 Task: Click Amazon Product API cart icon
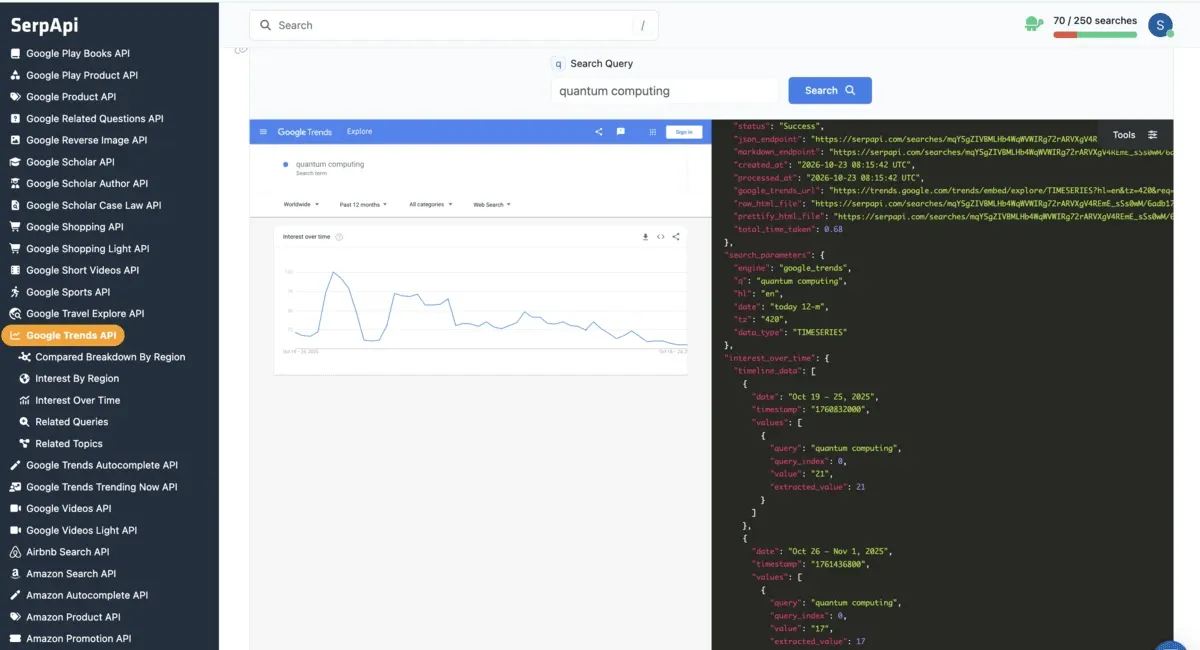tap(15, 617)
